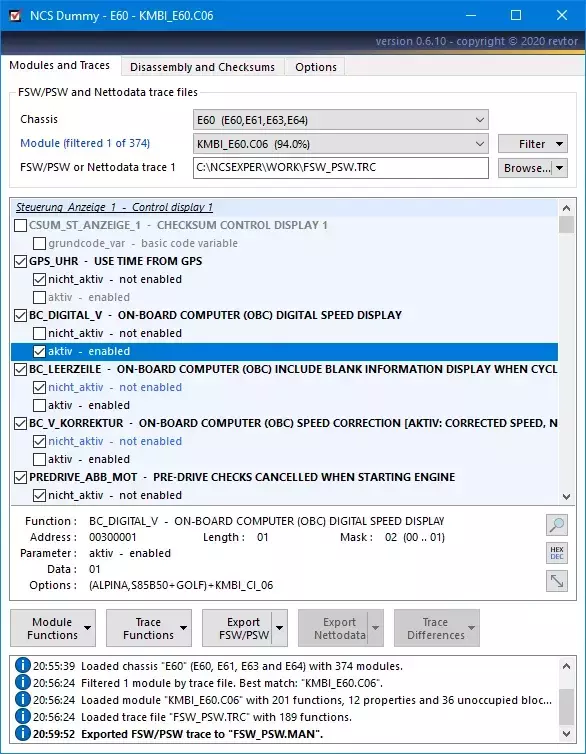
Task: Click the NCS Dummy app icon in title bar
Action: [x=15, y=15]
